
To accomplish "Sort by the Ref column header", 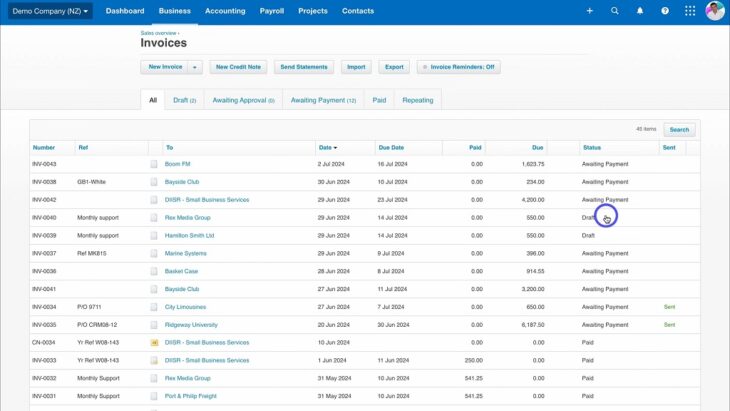I will 83,148.
